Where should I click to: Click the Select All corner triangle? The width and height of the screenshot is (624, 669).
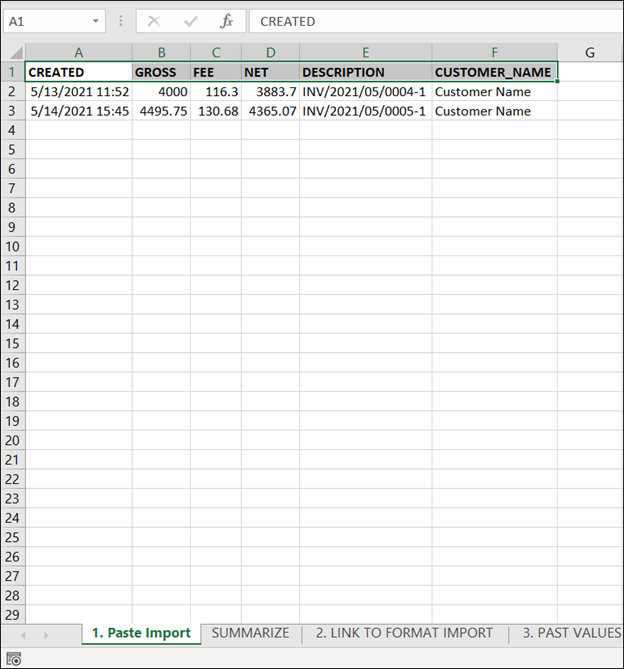[x=16, y=53]
